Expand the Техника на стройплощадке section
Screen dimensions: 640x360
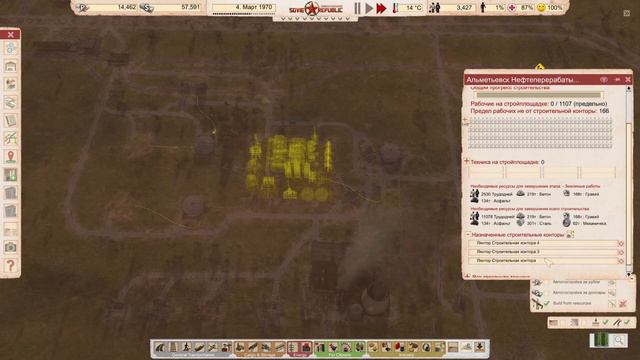tap(467, 161)
